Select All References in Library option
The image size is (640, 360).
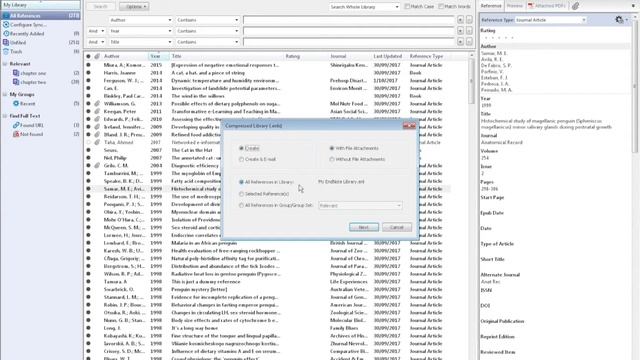tap(241, 182)
